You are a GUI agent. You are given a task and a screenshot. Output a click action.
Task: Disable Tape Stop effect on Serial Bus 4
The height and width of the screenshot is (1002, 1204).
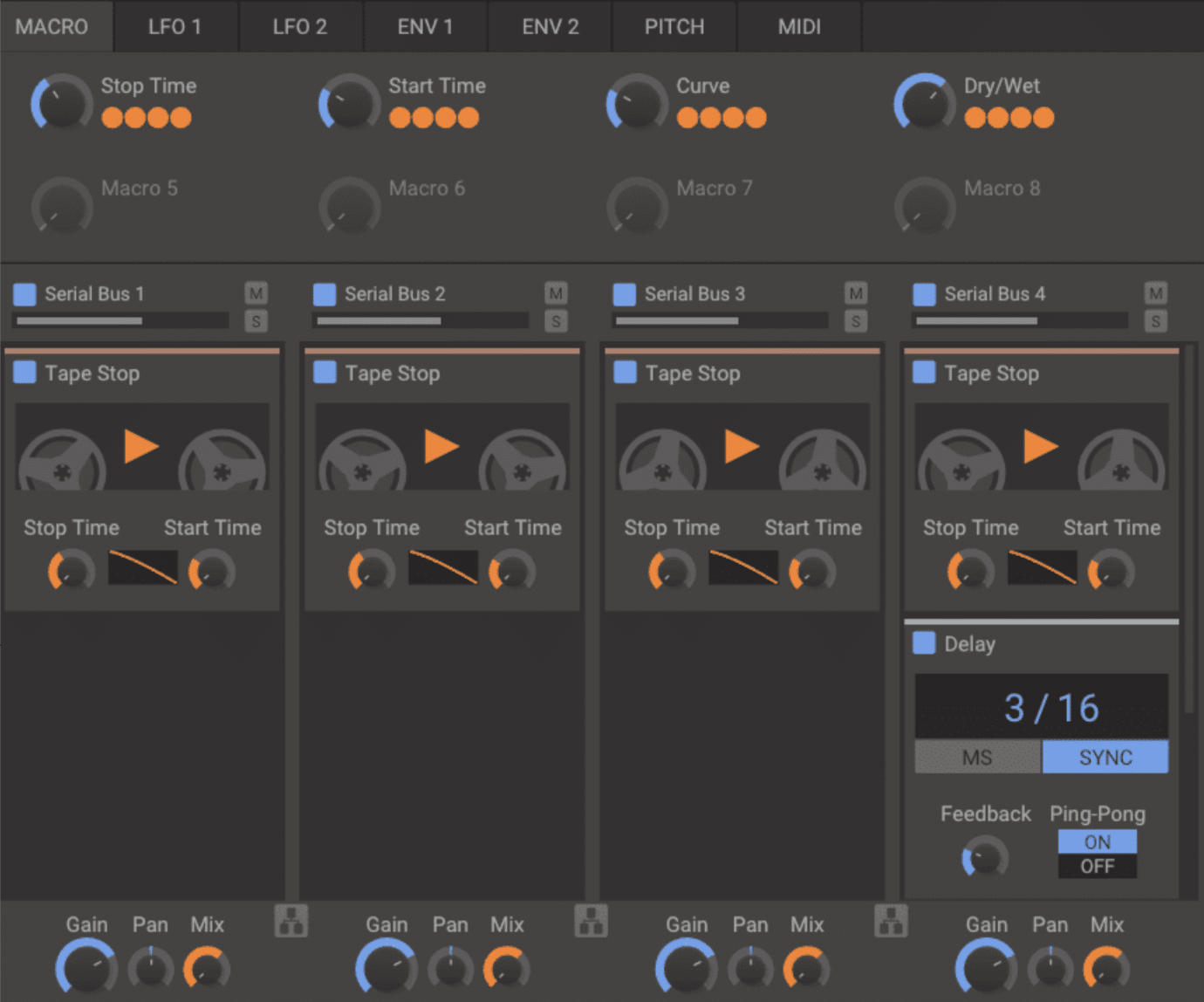click(x=924, y=373)
